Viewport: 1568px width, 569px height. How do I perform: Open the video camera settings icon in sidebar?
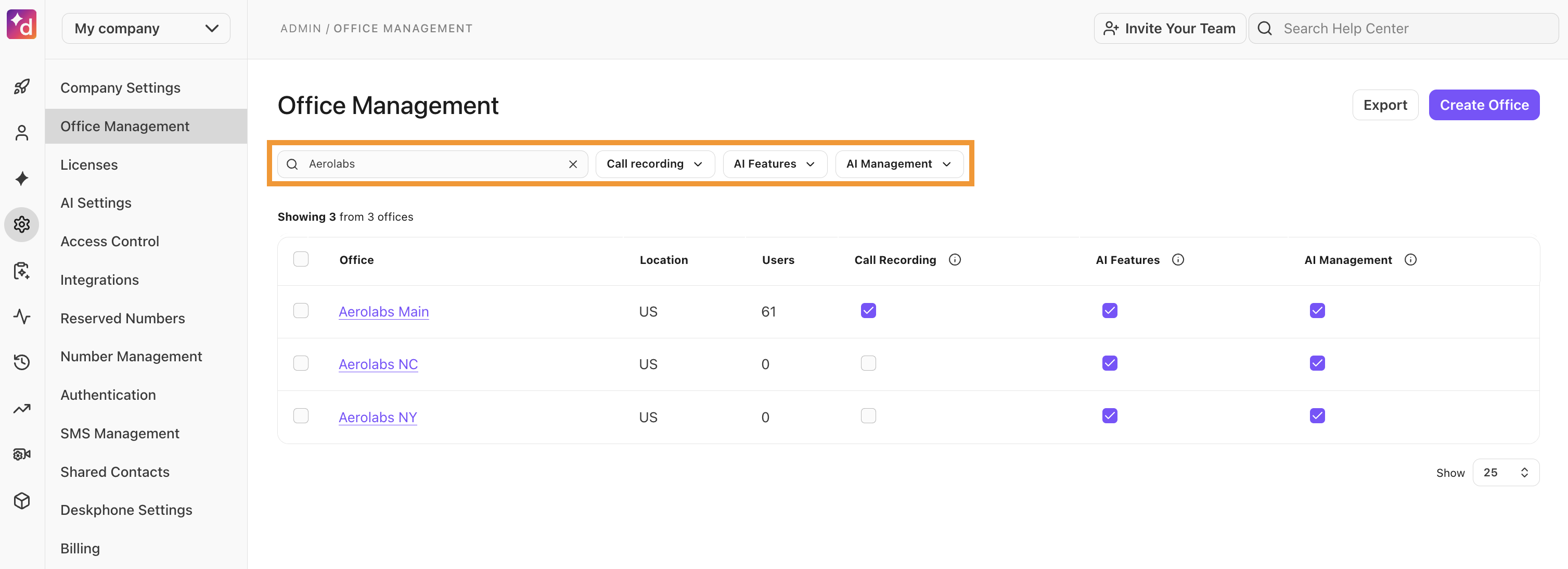pos(22,454)
